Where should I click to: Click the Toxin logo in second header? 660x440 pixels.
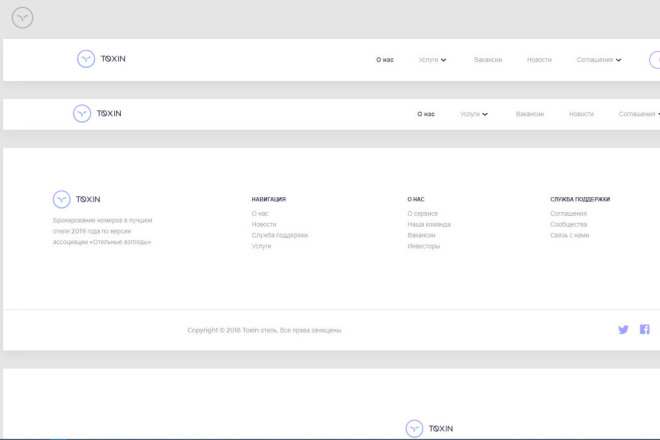[97, 114]
